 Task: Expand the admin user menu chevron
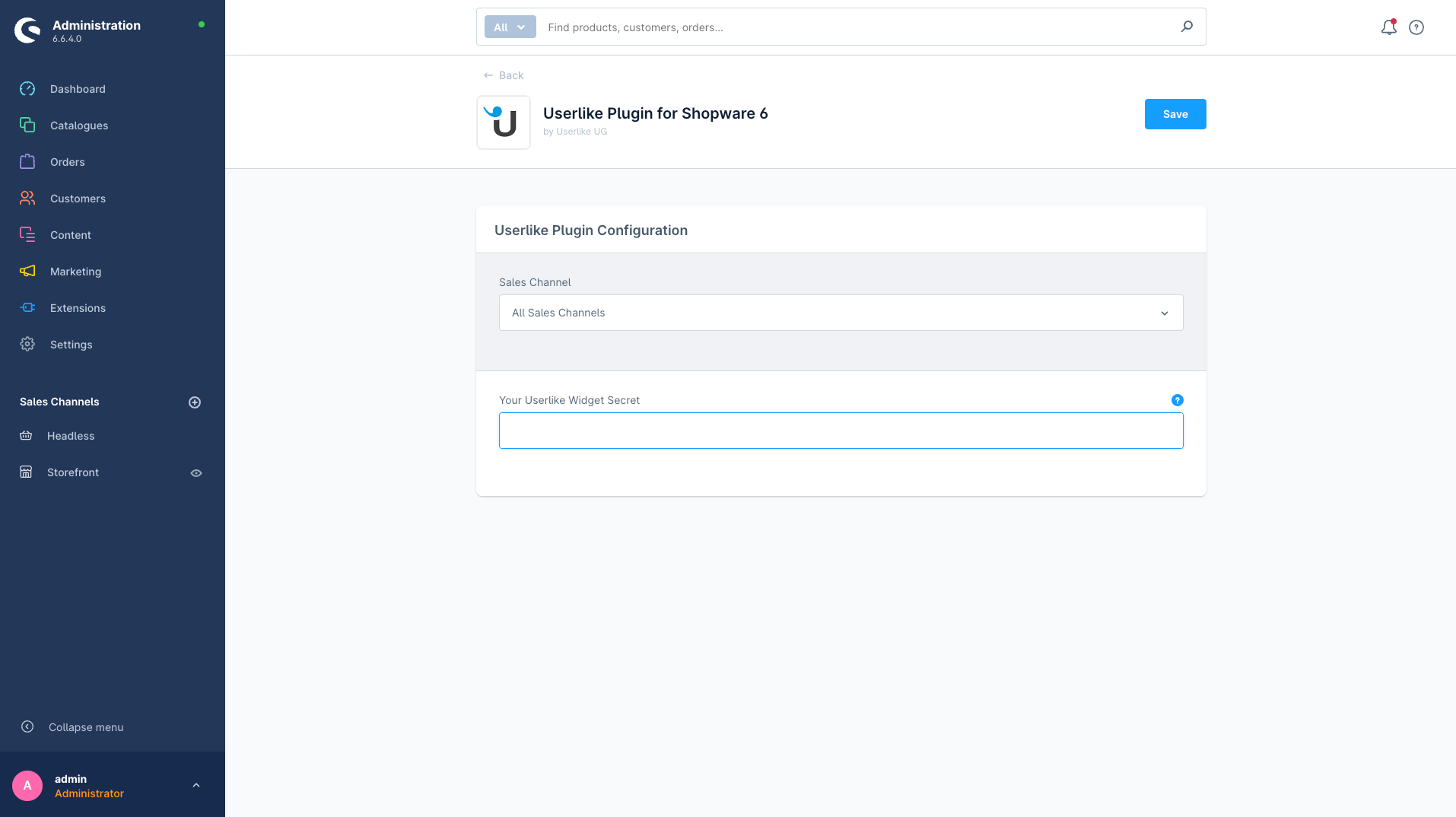click(x=196, y=785)
